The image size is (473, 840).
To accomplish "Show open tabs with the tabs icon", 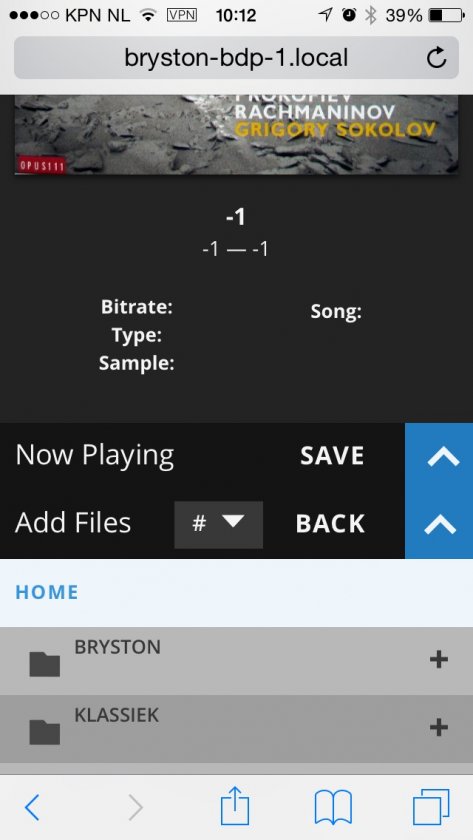I will pyautogui.click(x=431, y=807).
